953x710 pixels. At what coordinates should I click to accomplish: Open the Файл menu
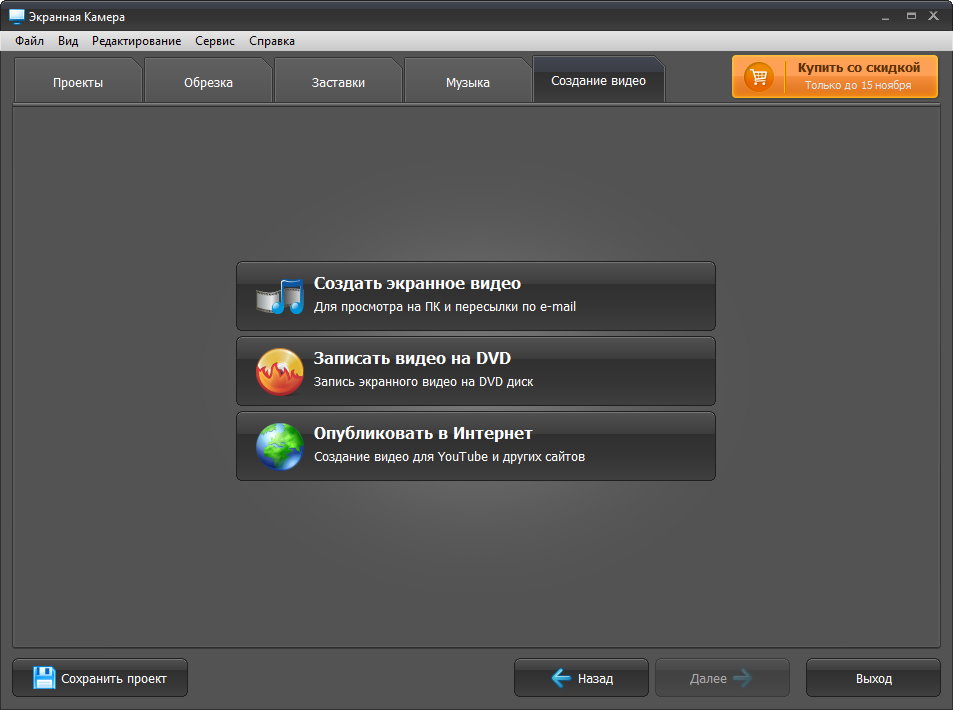pos(29,41)
